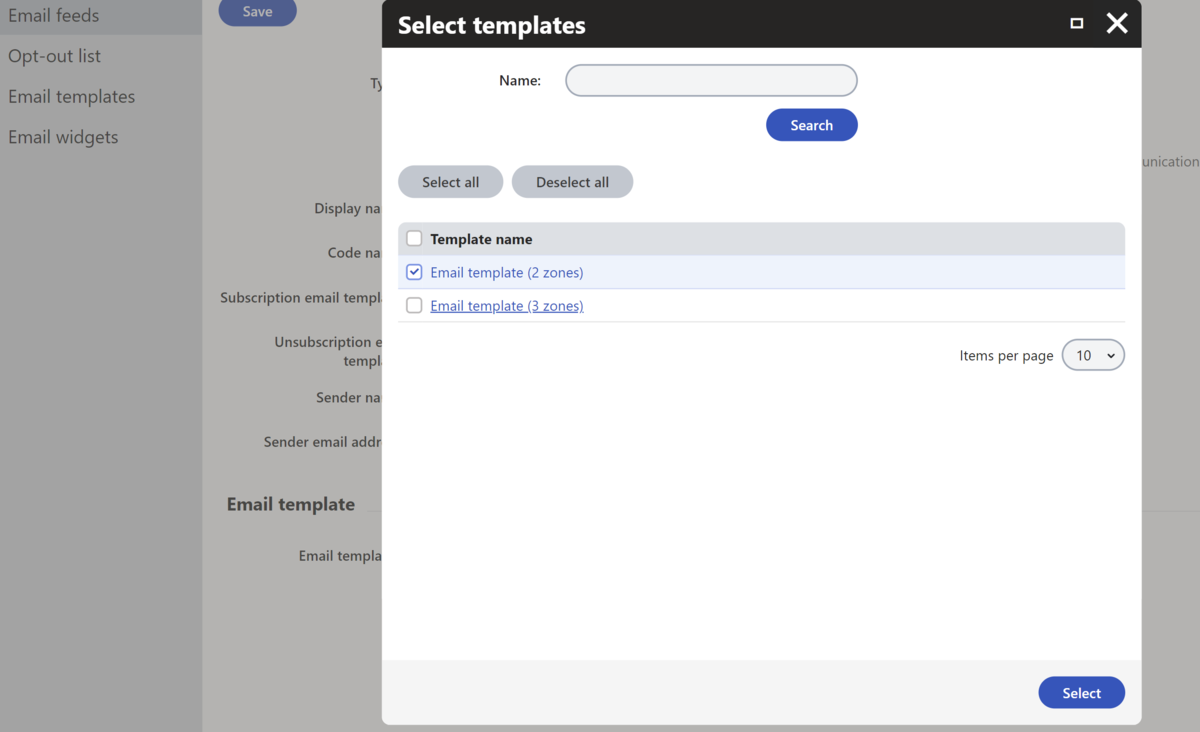
Task: Click the Select all button
Action: (x=450, y=182)
